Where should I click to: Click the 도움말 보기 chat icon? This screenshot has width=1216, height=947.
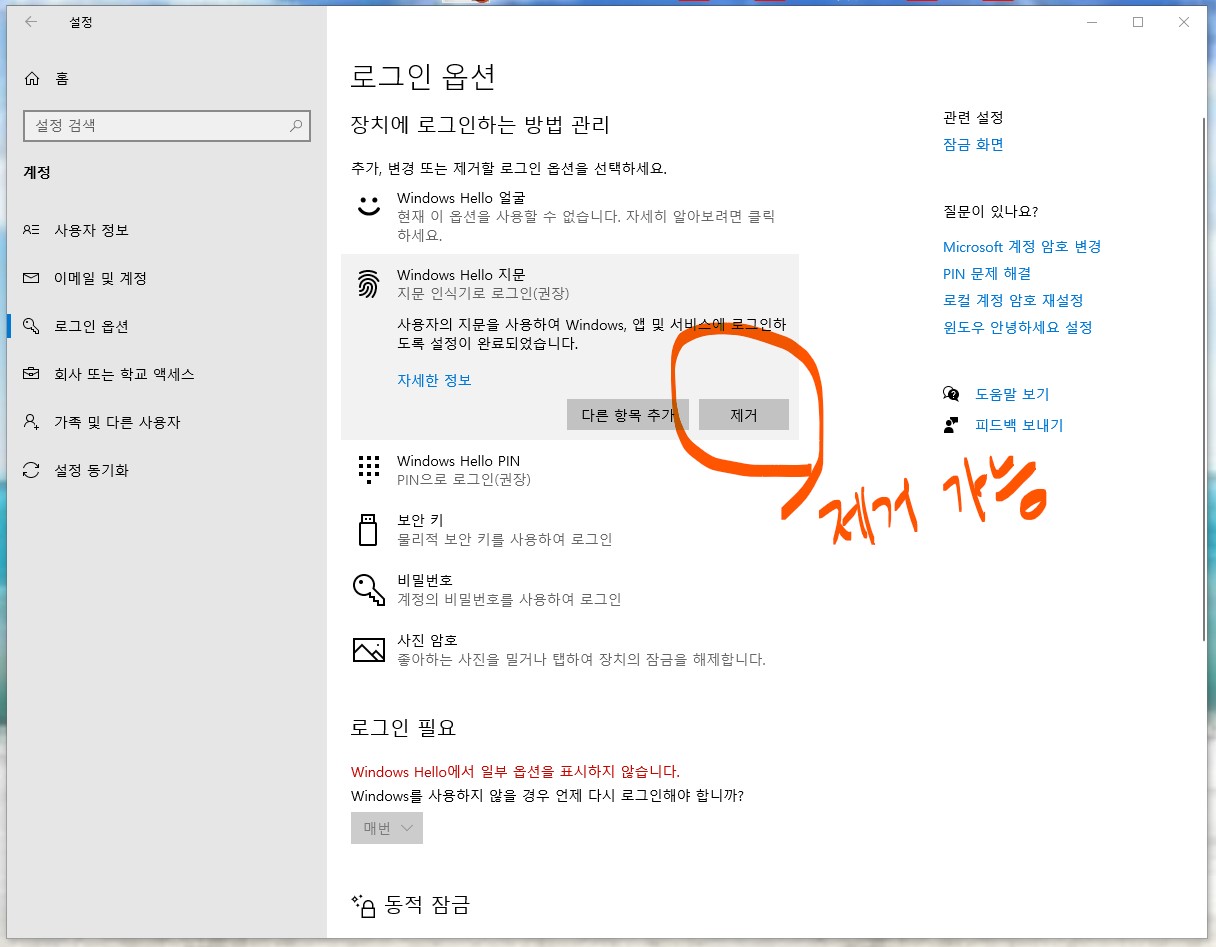coord(951,394)
